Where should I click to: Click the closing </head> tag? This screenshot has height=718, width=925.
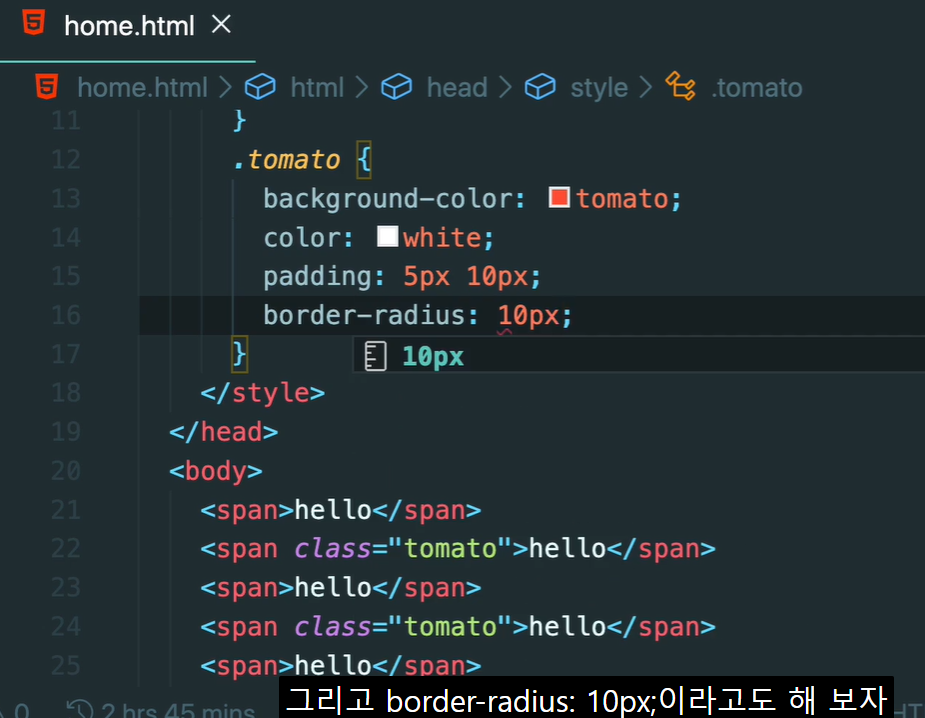[224, 432]
